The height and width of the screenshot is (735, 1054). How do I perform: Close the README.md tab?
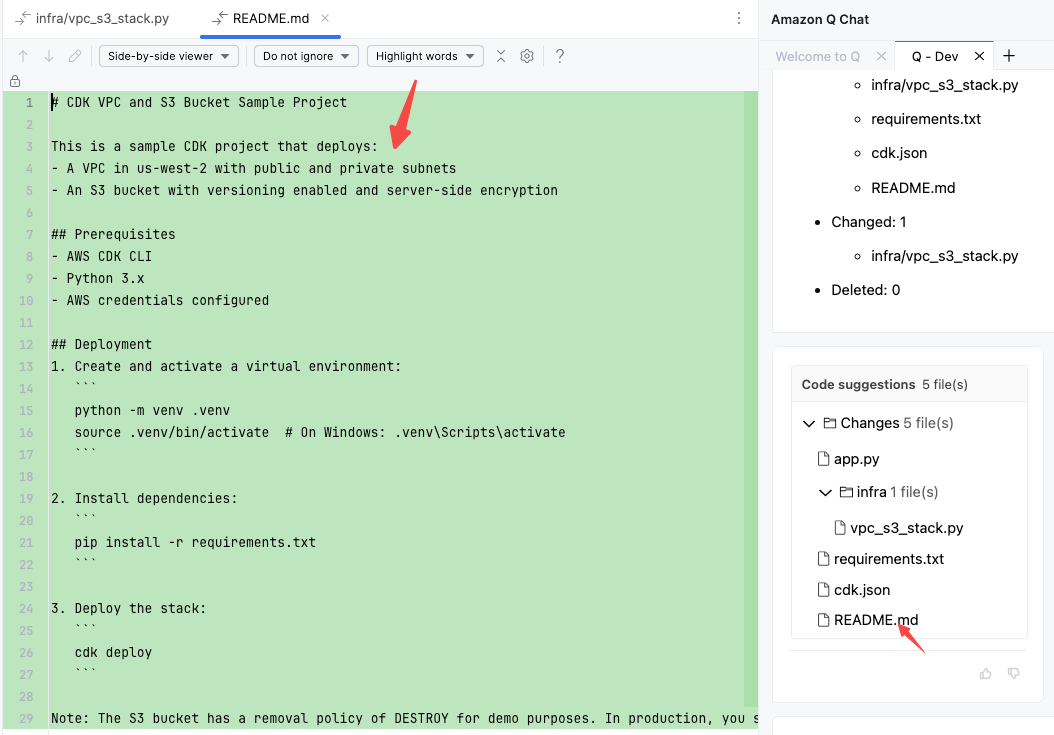pos(325,18)
